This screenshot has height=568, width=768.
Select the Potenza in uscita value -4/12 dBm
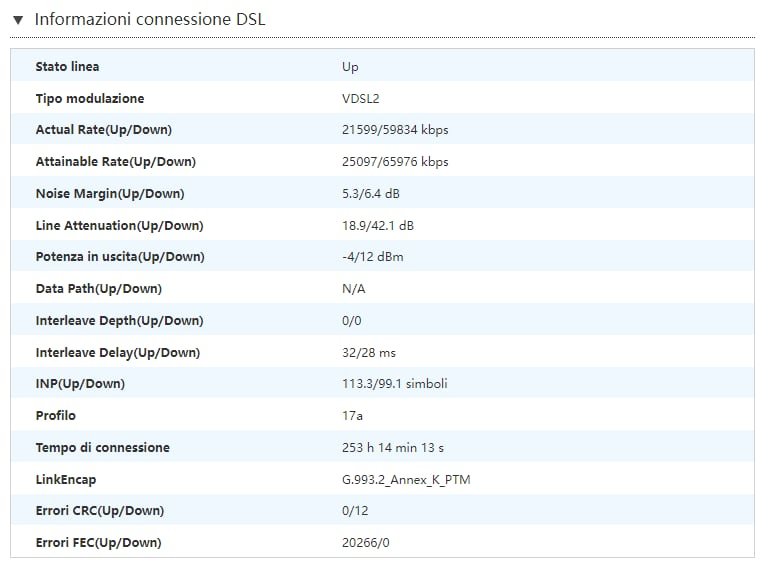(x=373, y=257)
